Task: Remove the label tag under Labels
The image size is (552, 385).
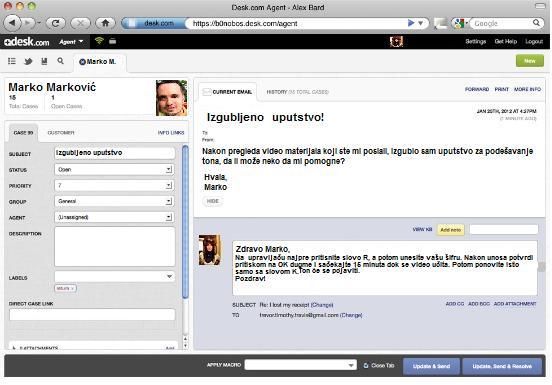Action: (x=73, y=289)
